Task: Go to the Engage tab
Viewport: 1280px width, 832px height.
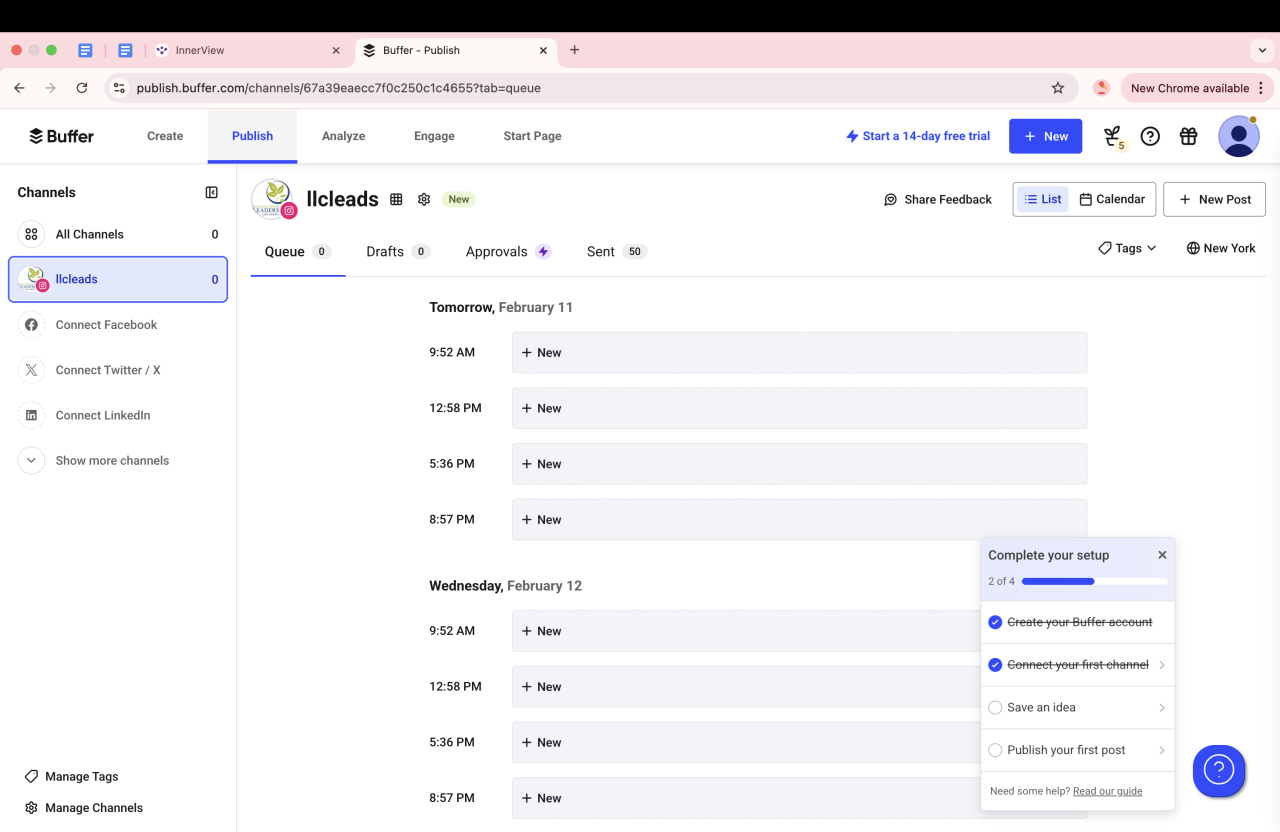Action: pyautogui.click(x=434, y=136)
